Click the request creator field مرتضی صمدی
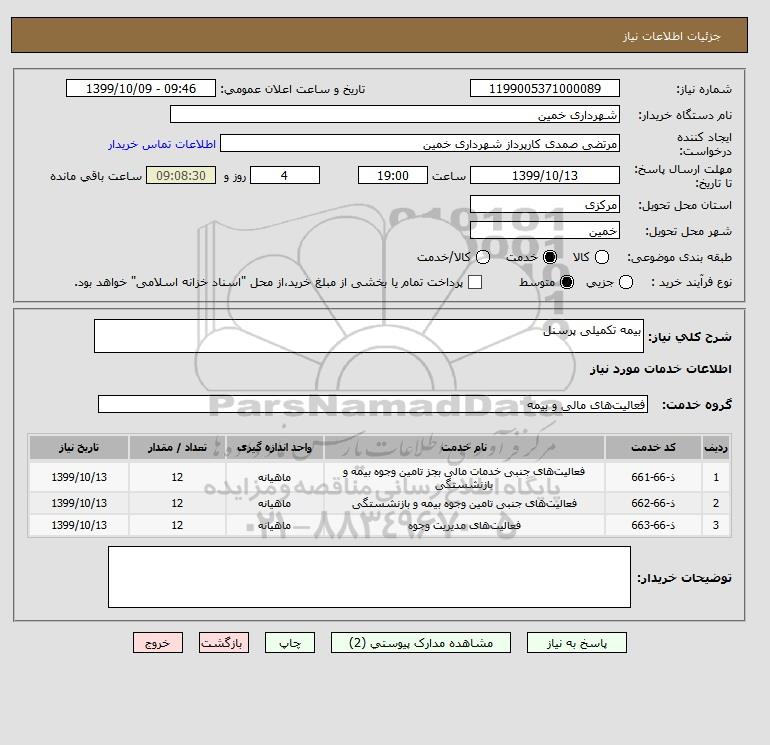Image resolution: width=770 pixels, height=745 pixels. [420, 143]
